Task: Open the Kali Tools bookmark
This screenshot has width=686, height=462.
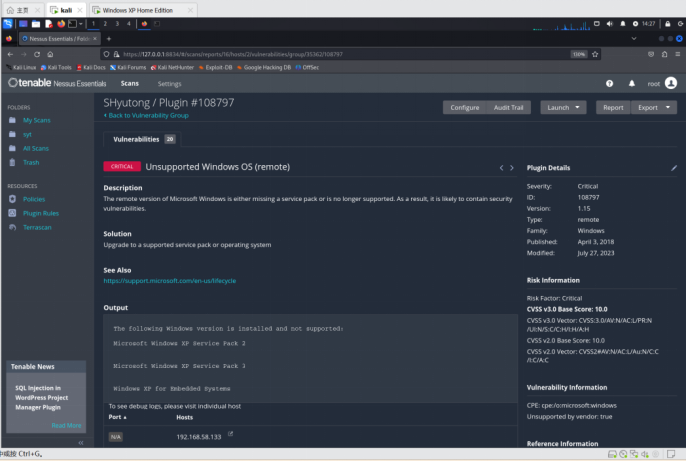Action: pyautogui.click(x=56, y=67)
